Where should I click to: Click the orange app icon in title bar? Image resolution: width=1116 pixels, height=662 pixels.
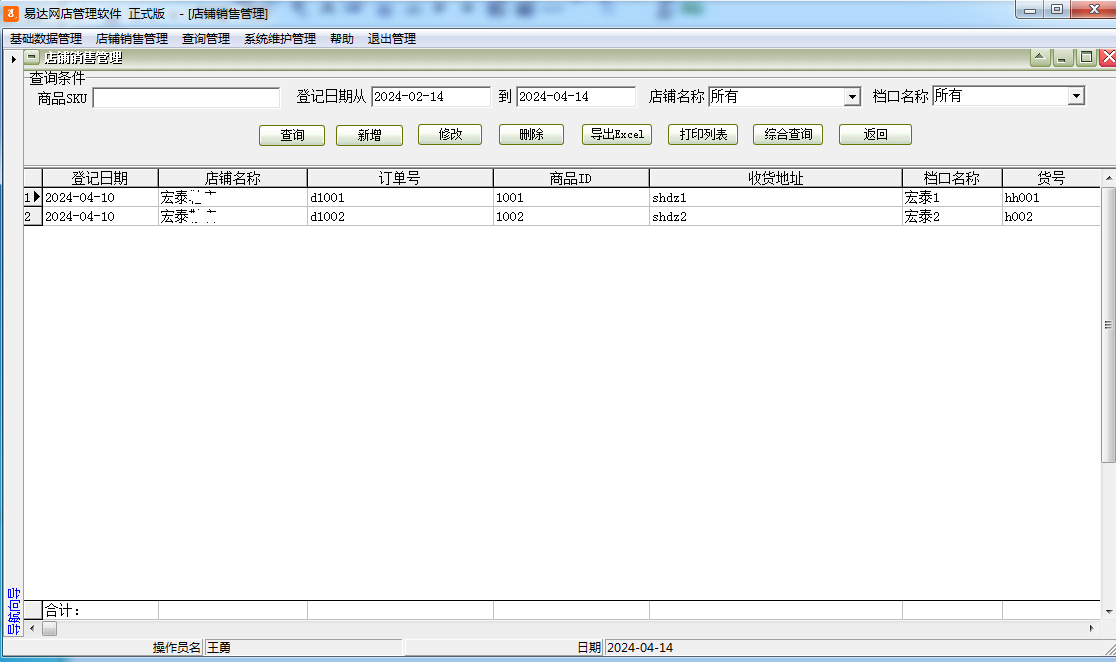11,13
